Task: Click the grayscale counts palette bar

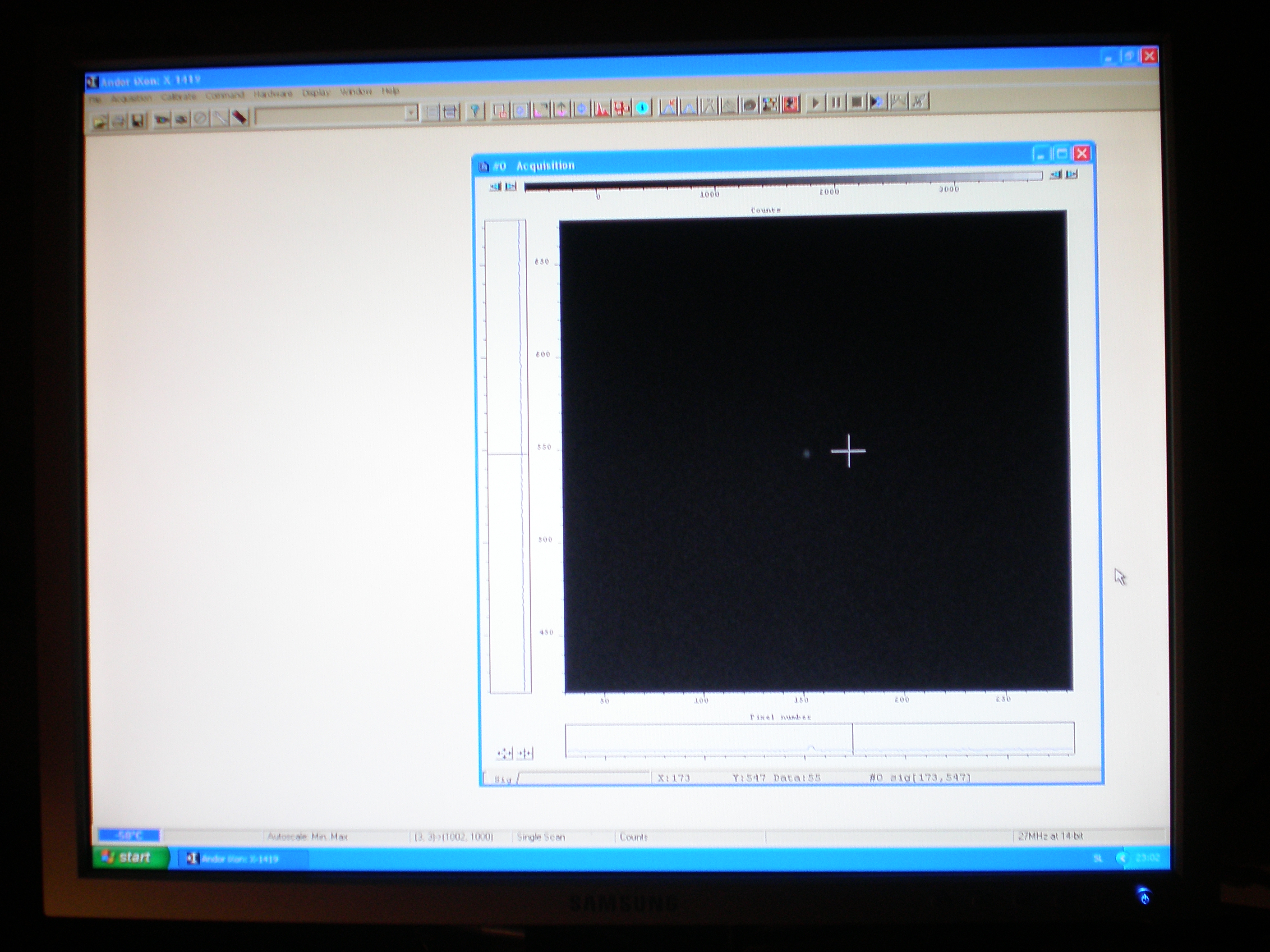Action: click(784, 181)
